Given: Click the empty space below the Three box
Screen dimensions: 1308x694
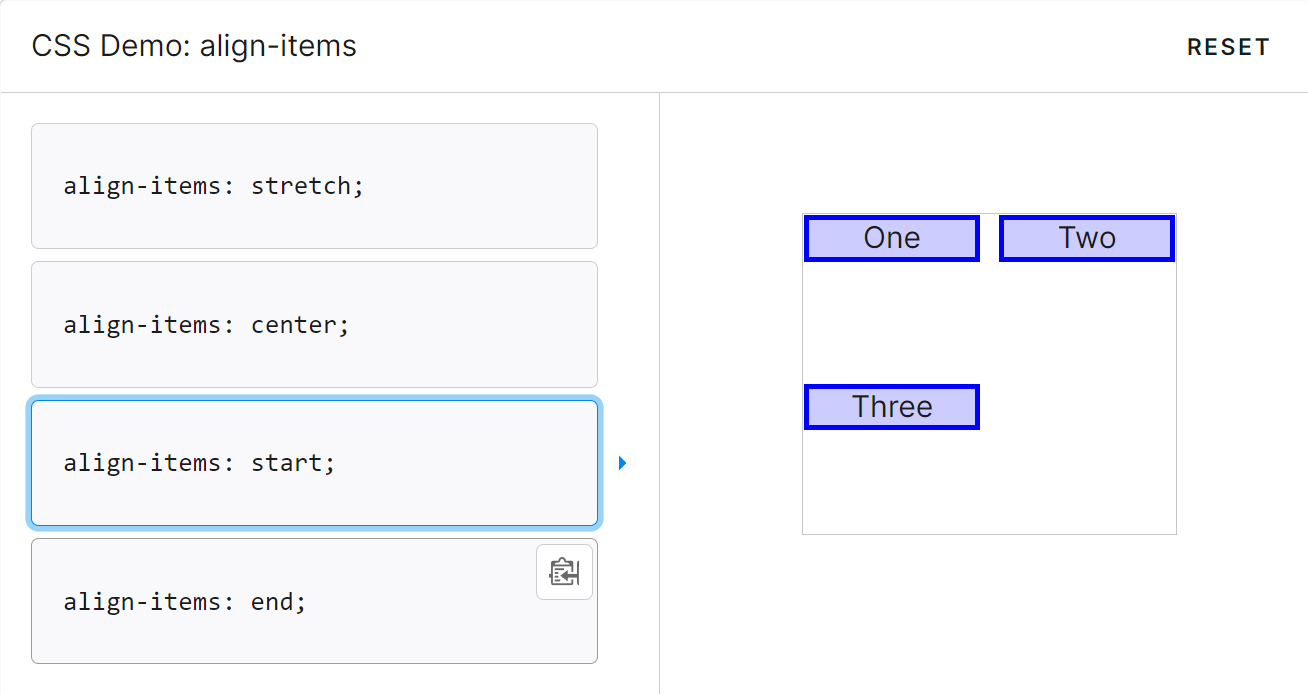Looking at the screenshot, I should pos(892,481).
